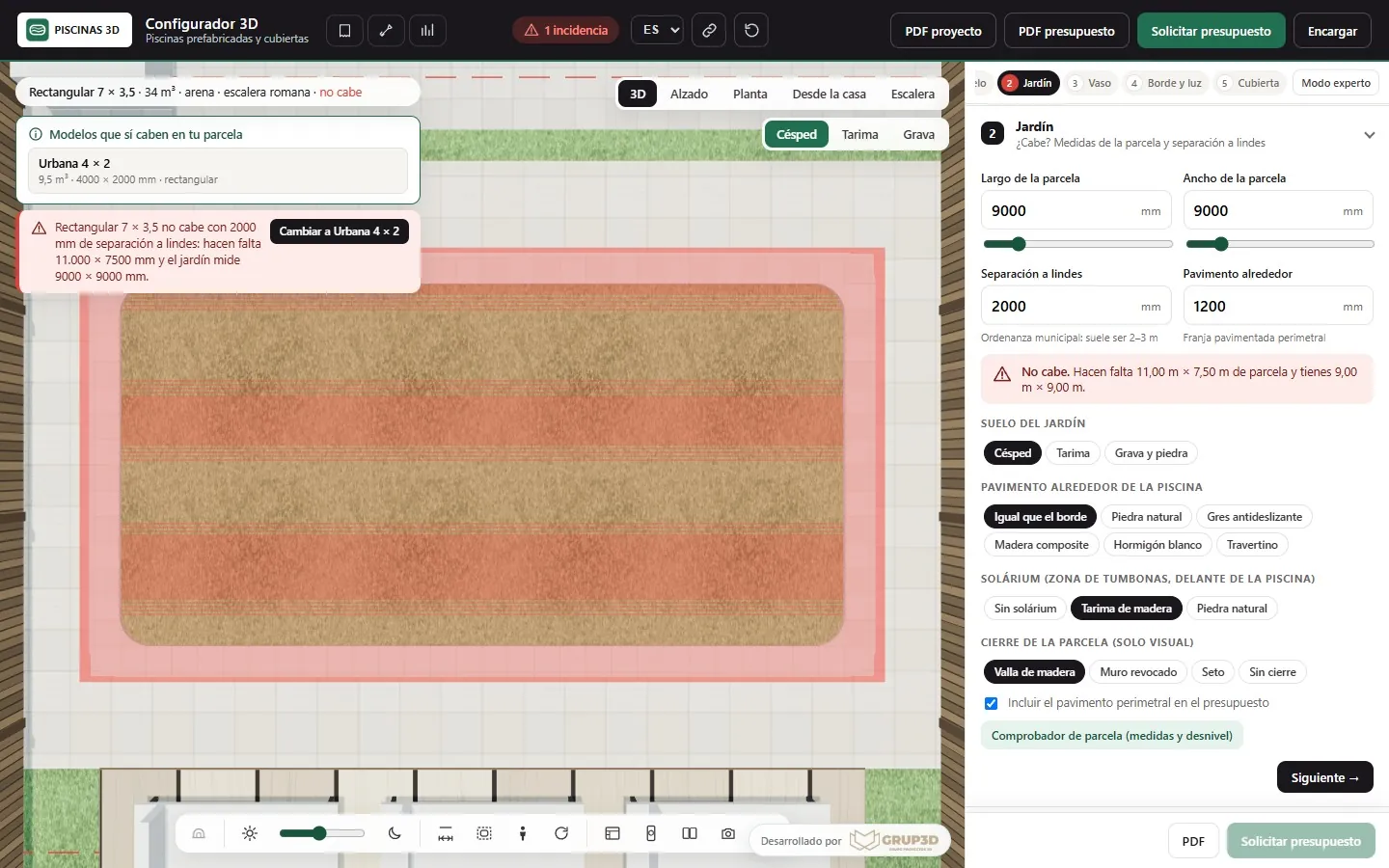Click the phone portrait view icon
Screen dimensions: 1389x868
[651, 833]
